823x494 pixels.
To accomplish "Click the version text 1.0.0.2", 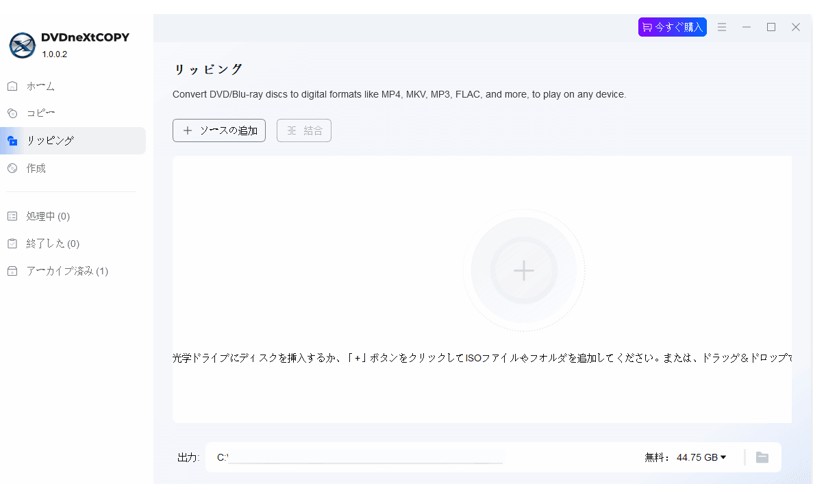I will tap(55, 54).
